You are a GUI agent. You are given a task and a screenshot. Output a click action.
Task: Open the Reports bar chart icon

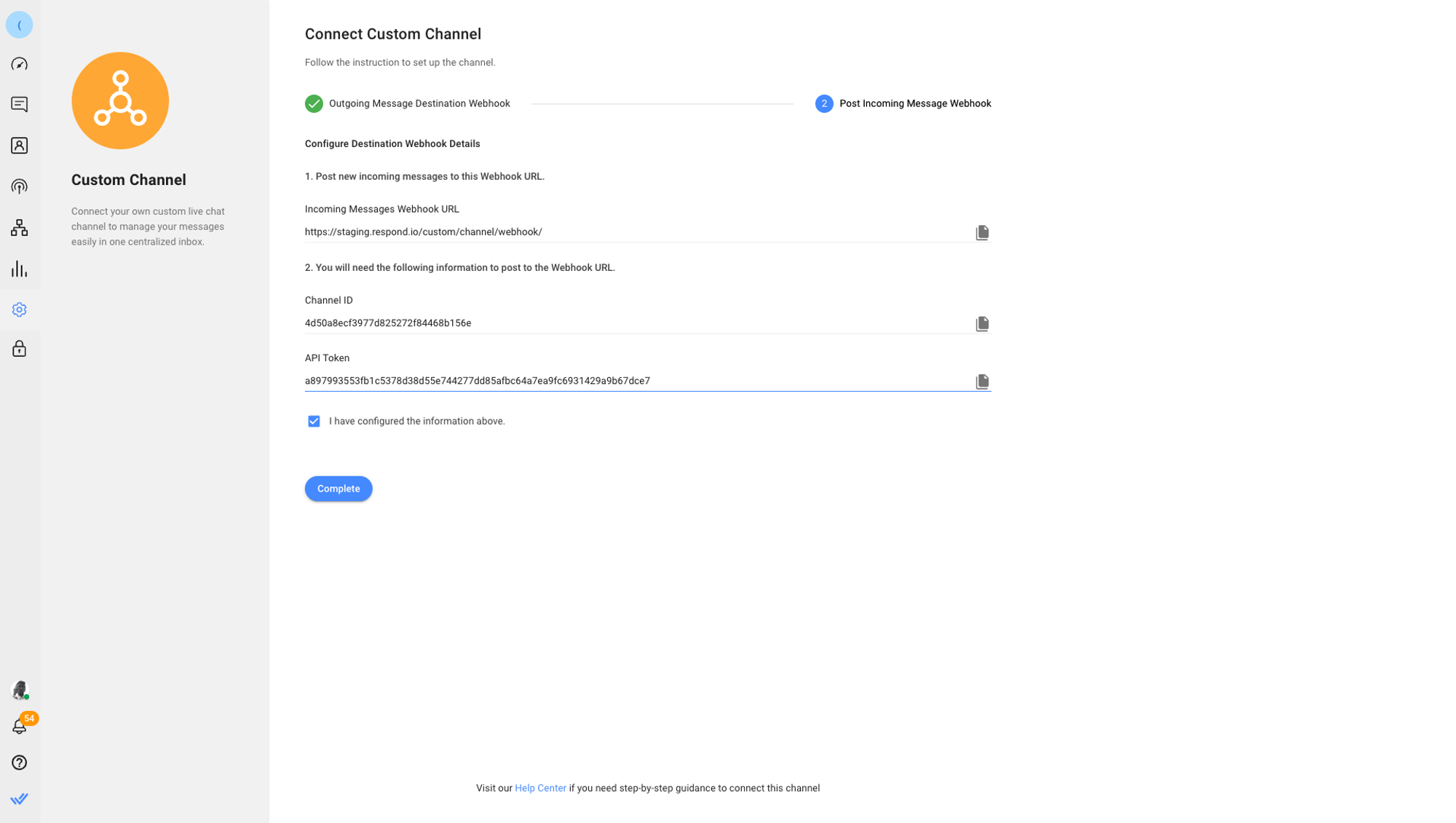(20, 269)
